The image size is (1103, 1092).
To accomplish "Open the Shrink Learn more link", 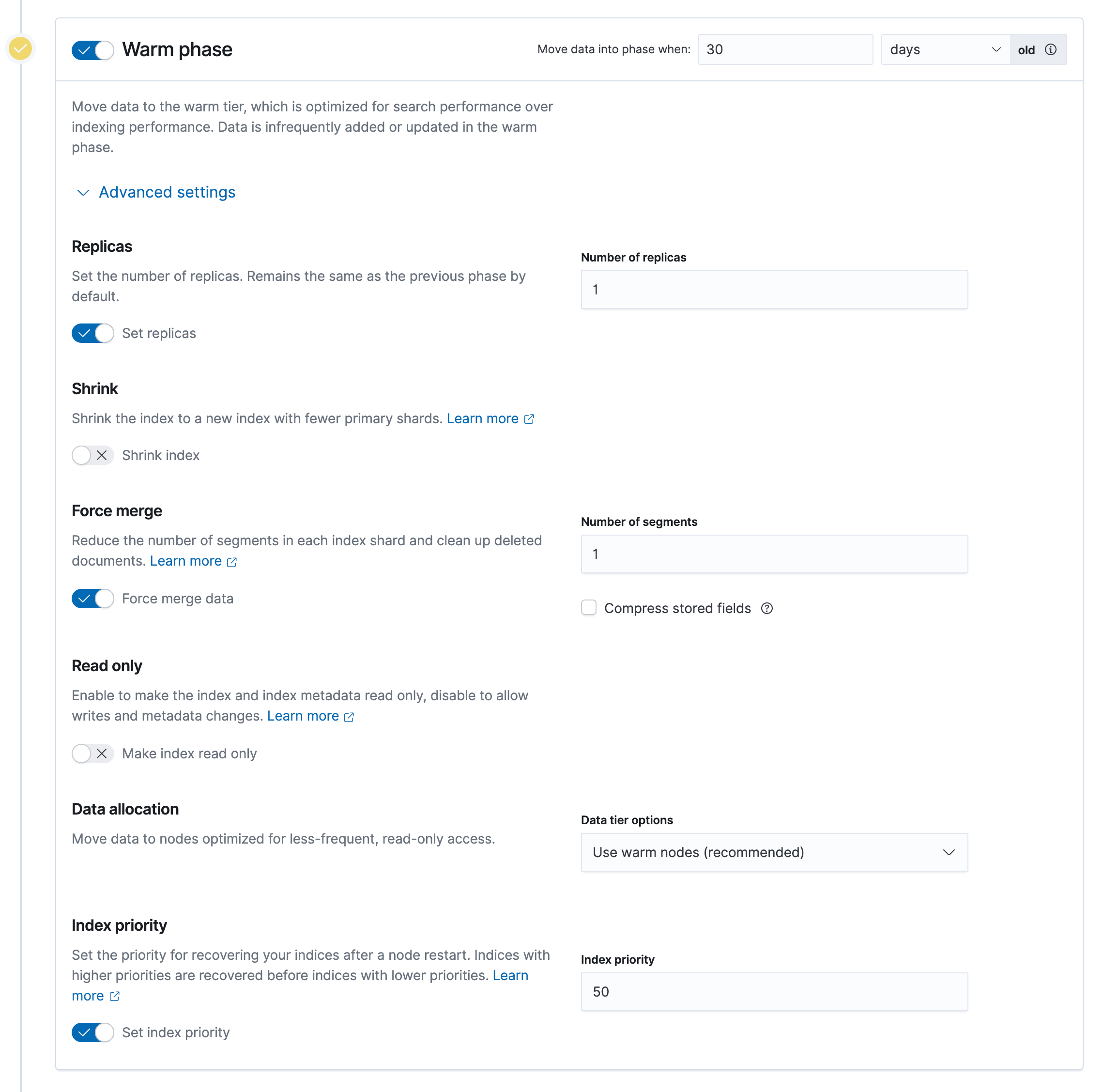I will pyautogui.click(x=483, y=418).
